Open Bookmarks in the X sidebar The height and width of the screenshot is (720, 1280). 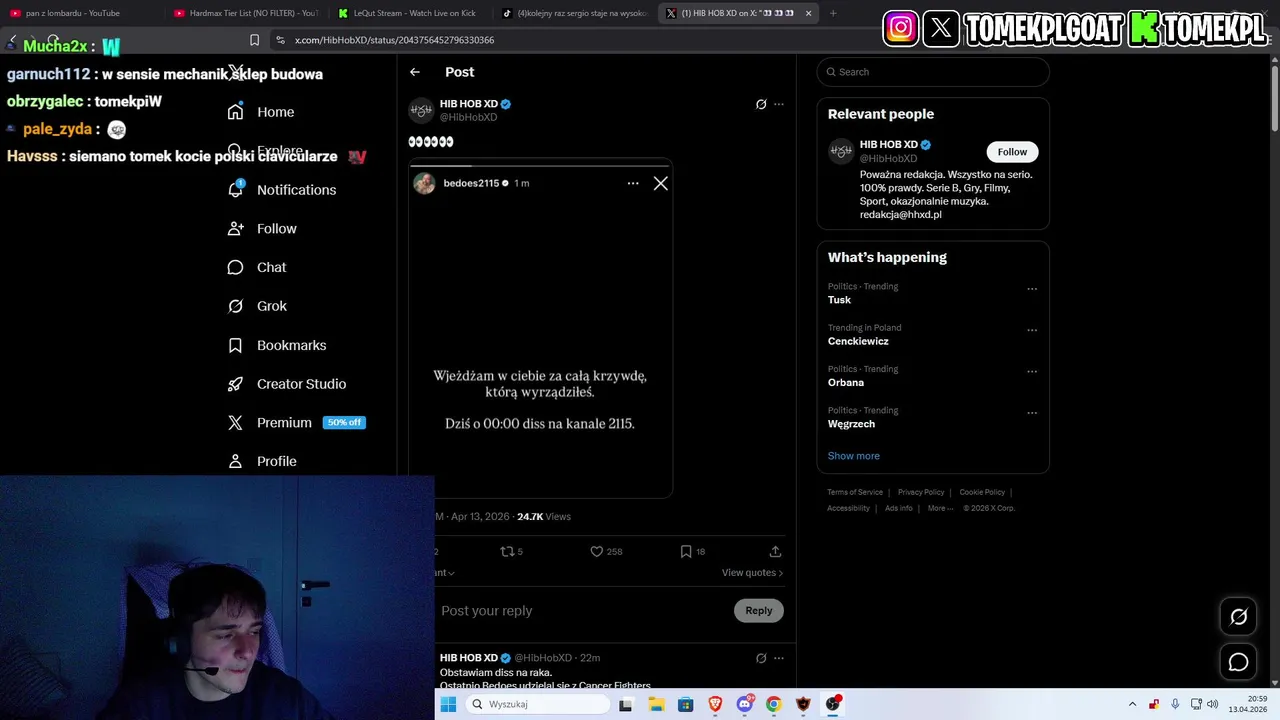(x=277, y=345)
